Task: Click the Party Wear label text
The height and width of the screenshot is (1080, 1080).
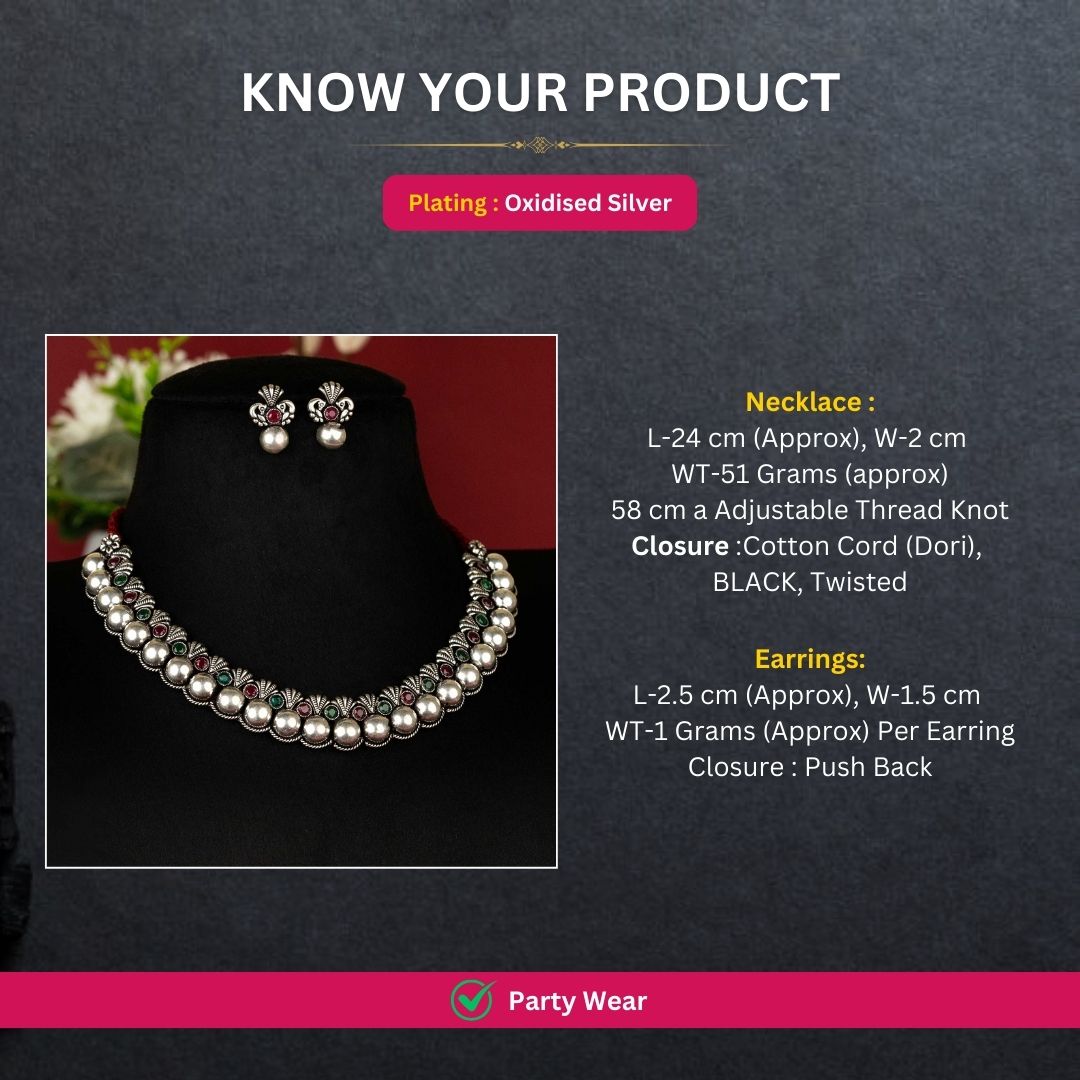Action: 577,1001
